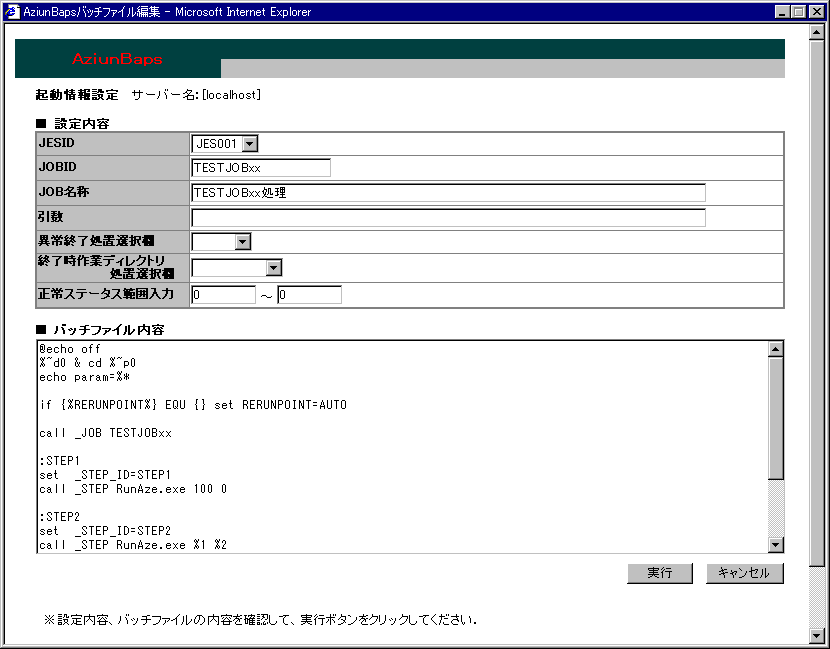830x649 pixels.
Task: Click the JESID row label
Action: click(x=57, y=143)
